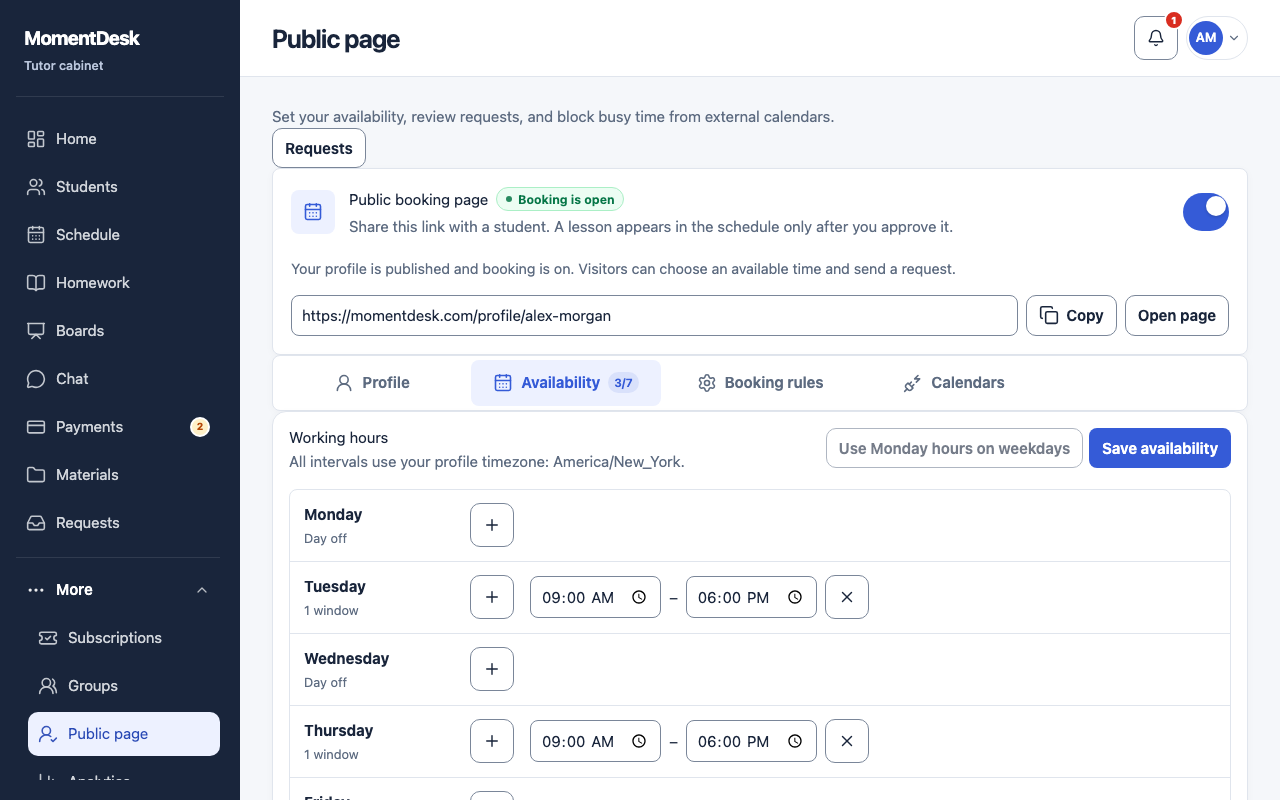Switch to the Profile tab
The height and width of the screenshot is (800, 1280).
pyautogui.click(x=372, y=383)
